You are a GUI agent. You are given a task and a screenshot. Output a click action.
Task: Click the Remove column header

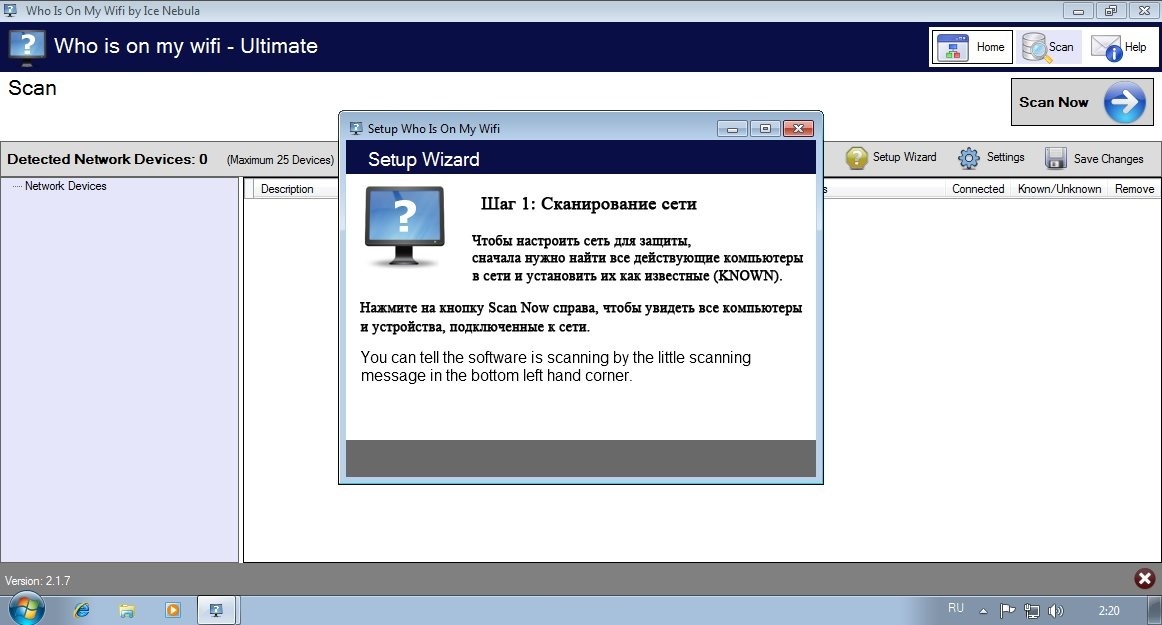[1134, 189]
